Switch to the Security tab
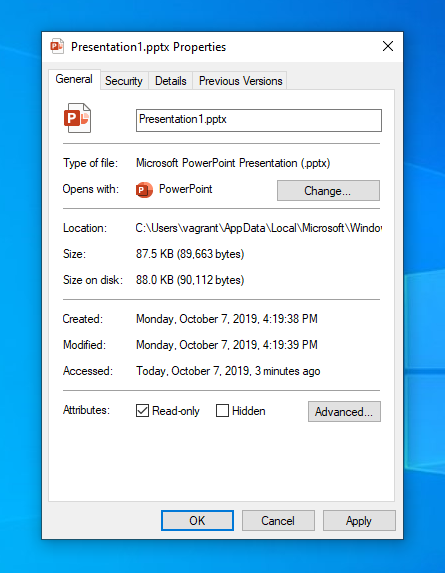 click(124, 81)
